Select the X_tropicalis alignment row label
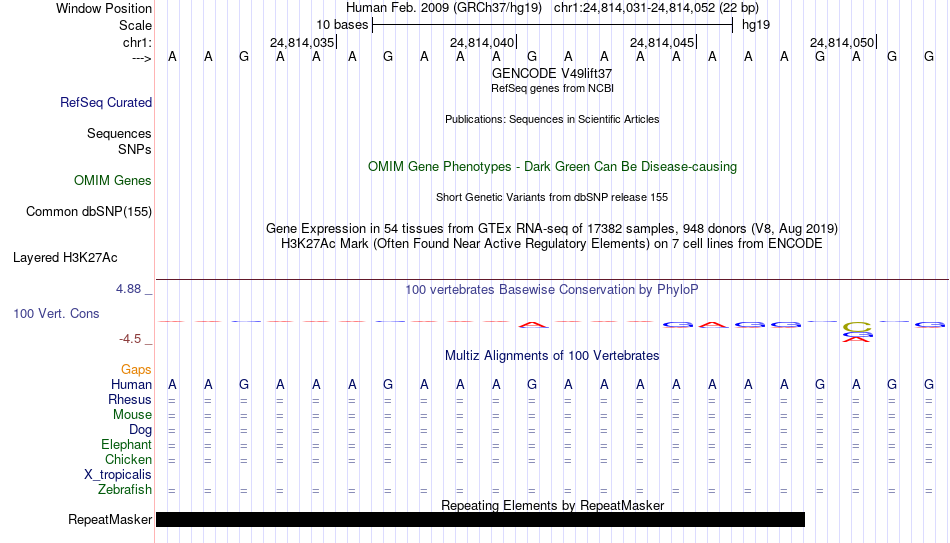This screenshot has width=950, height=543. [x=118, y=475]
